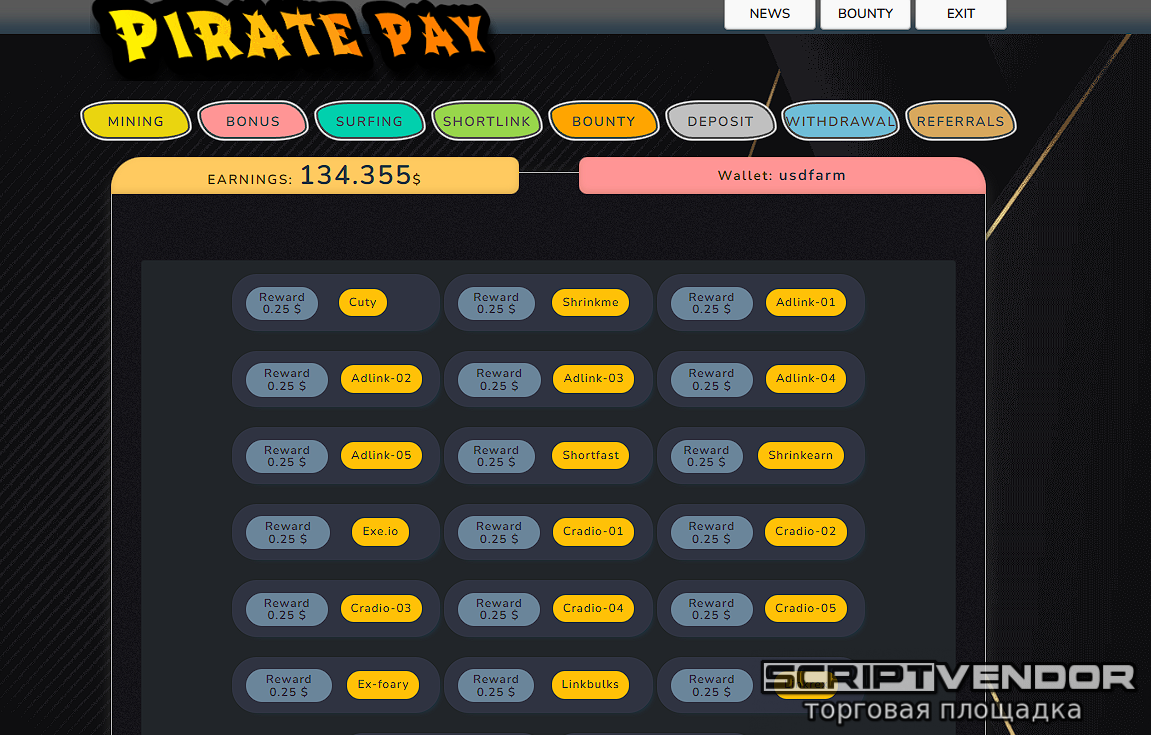Open the Shrinkme shortlink

point(590,303)
